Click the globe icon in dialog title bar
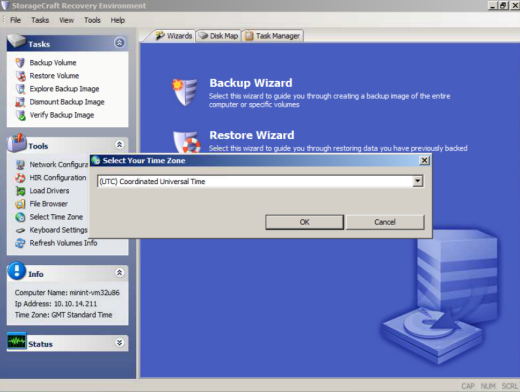This screenshot has height=392, width=520. 96,160
